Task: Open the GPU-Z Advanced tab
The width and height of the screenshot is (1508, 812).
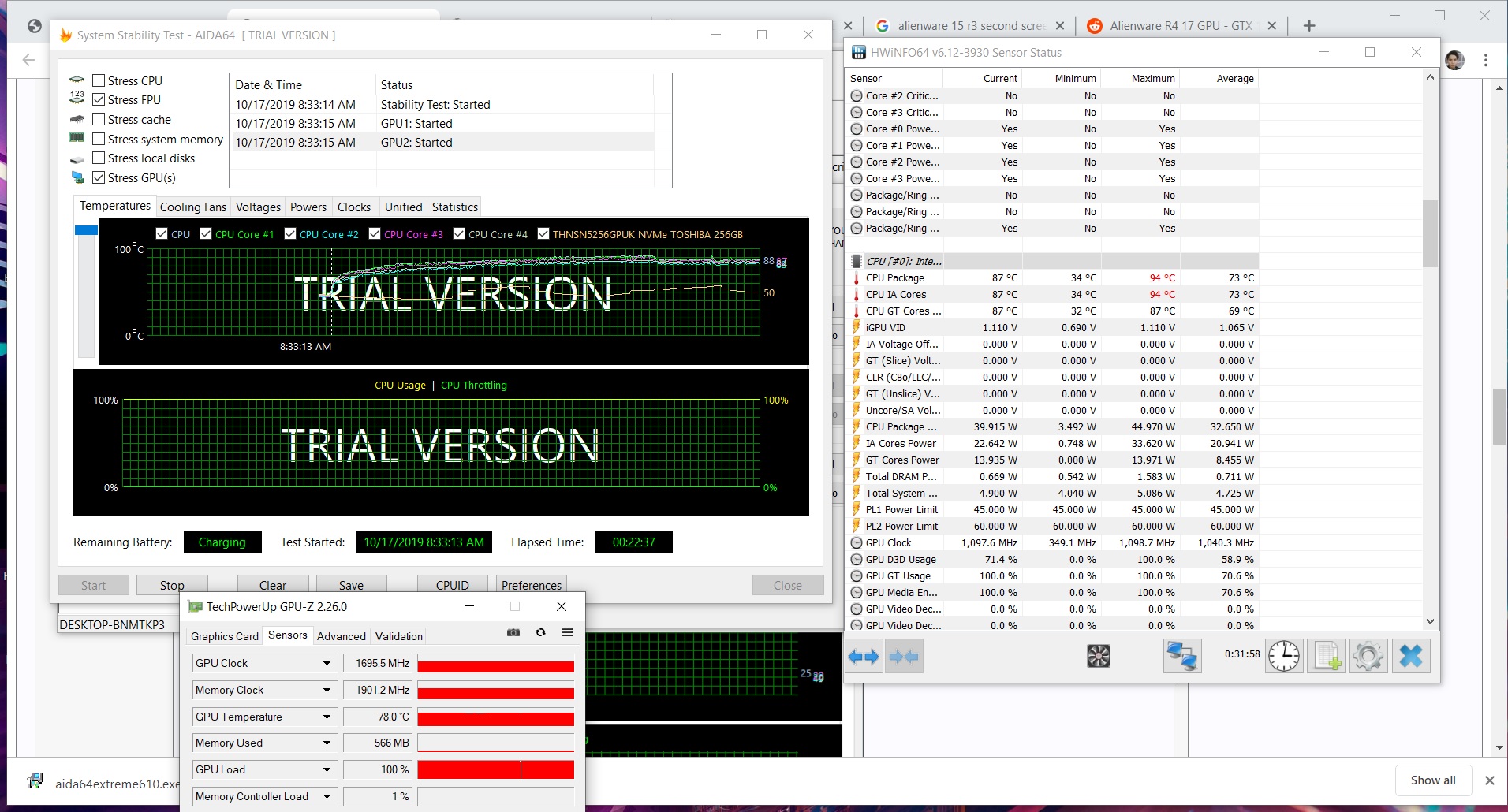Action: pyautogui.click(x=341, y=636)
